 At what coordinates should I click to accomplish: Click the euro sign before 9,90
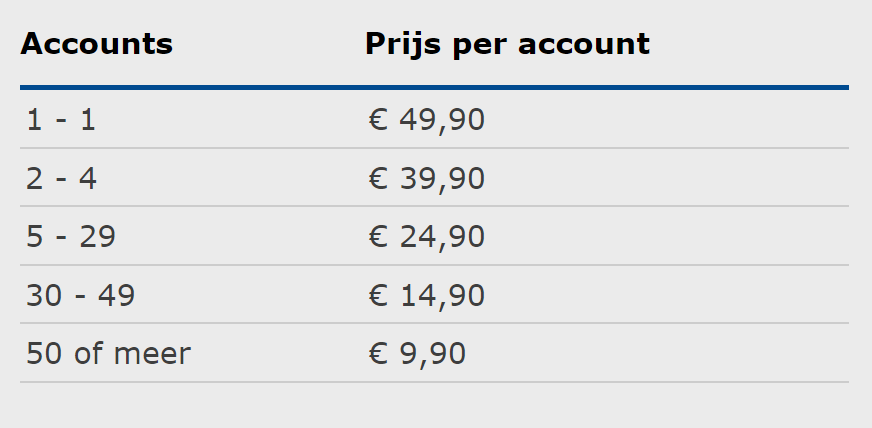click(378, 354)
